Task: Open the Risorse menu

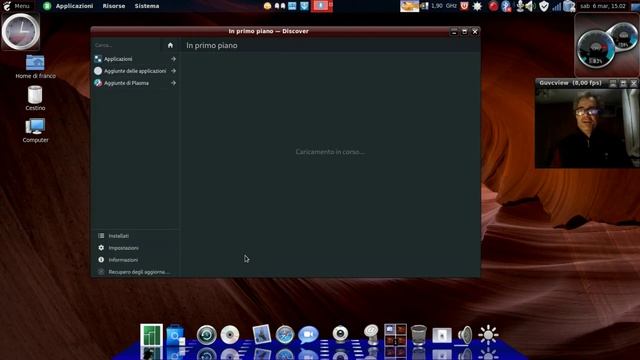Action: coord(114,6)
